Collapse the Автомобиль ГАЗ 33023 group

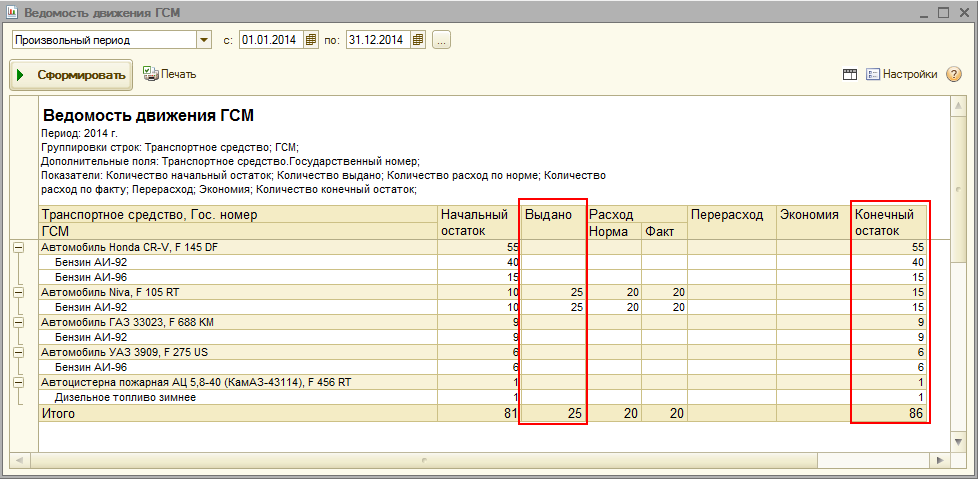pyautogui.click(x=18, y=322)
